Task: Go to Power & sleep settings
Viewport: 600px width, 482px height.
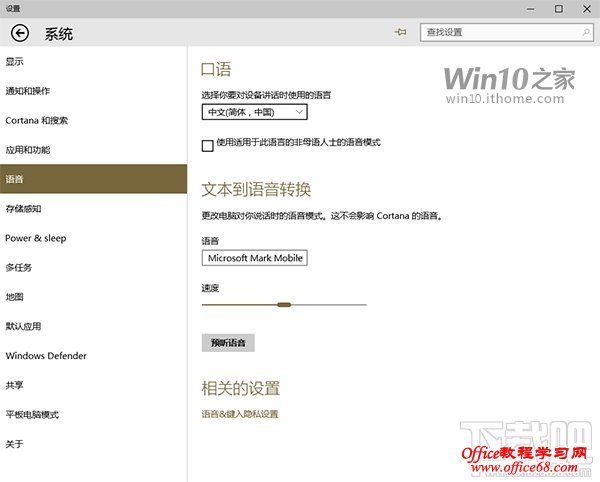Action: (x=93, y=238)
